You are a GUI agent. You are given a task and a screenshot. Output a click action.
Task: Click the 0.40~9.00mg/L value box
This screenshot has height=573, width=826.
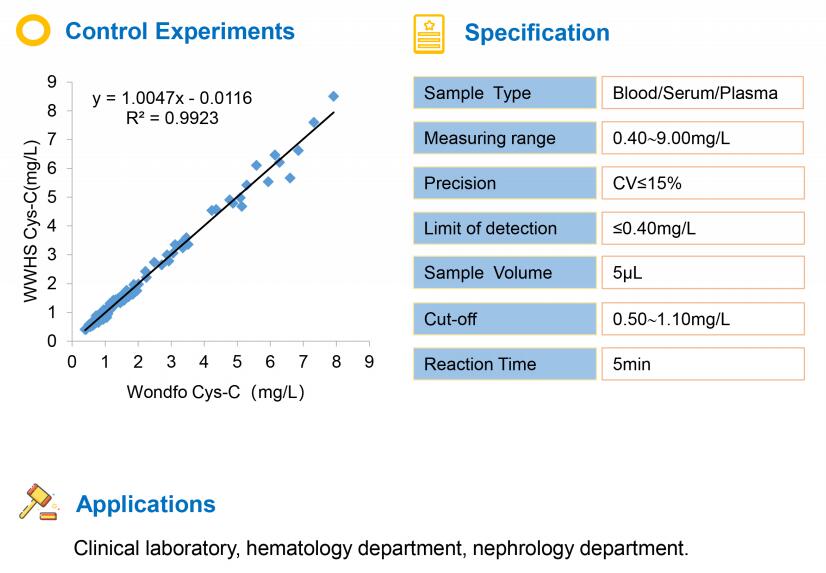click(703, 137)
